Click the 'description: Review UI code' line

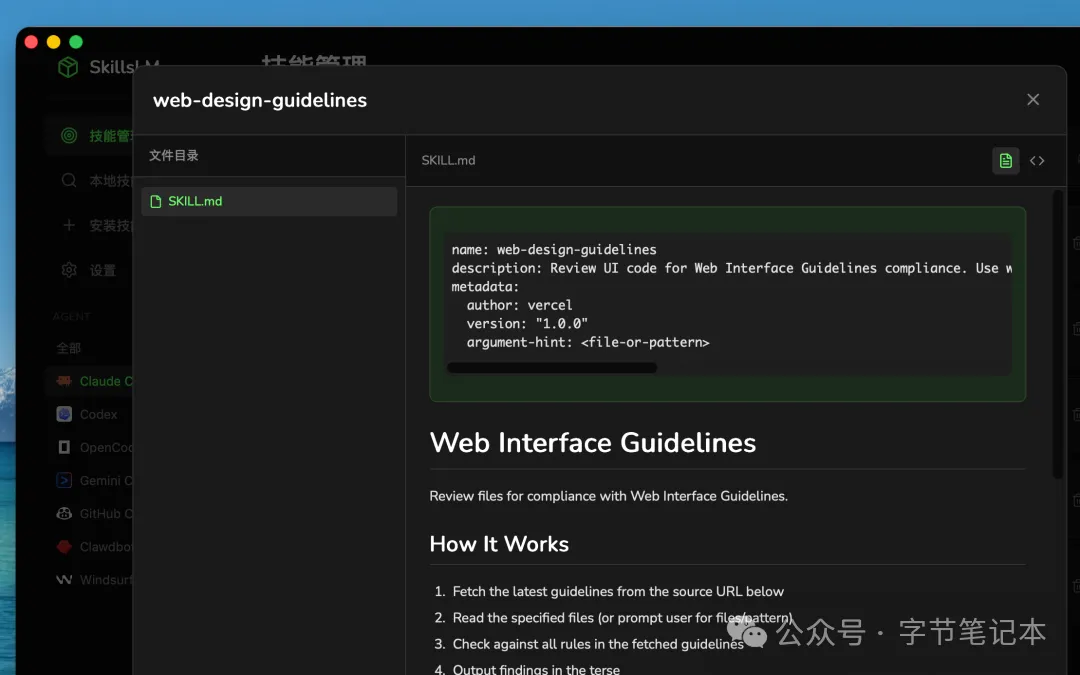click(731, 268)
